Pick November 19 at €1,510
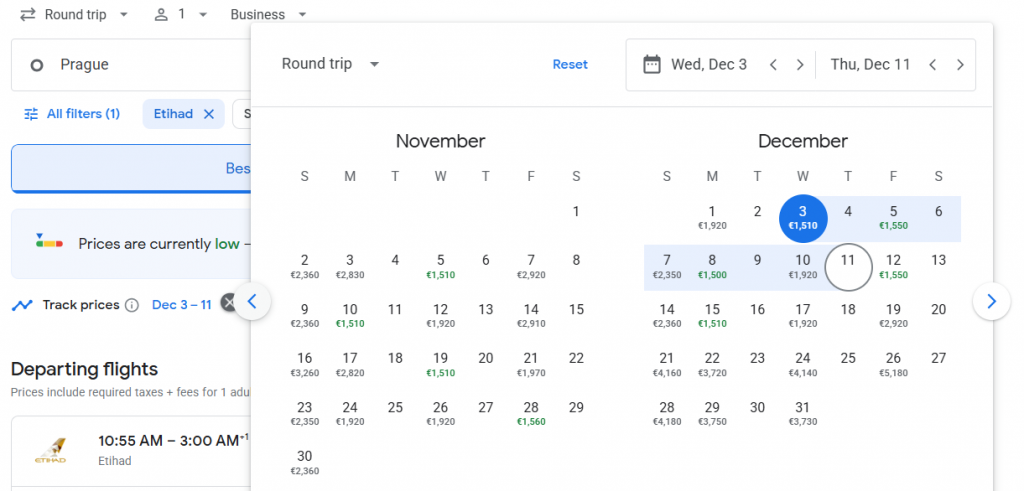Image resolution: width=1024 pixels, height=491 pixels. coord(440,364)
